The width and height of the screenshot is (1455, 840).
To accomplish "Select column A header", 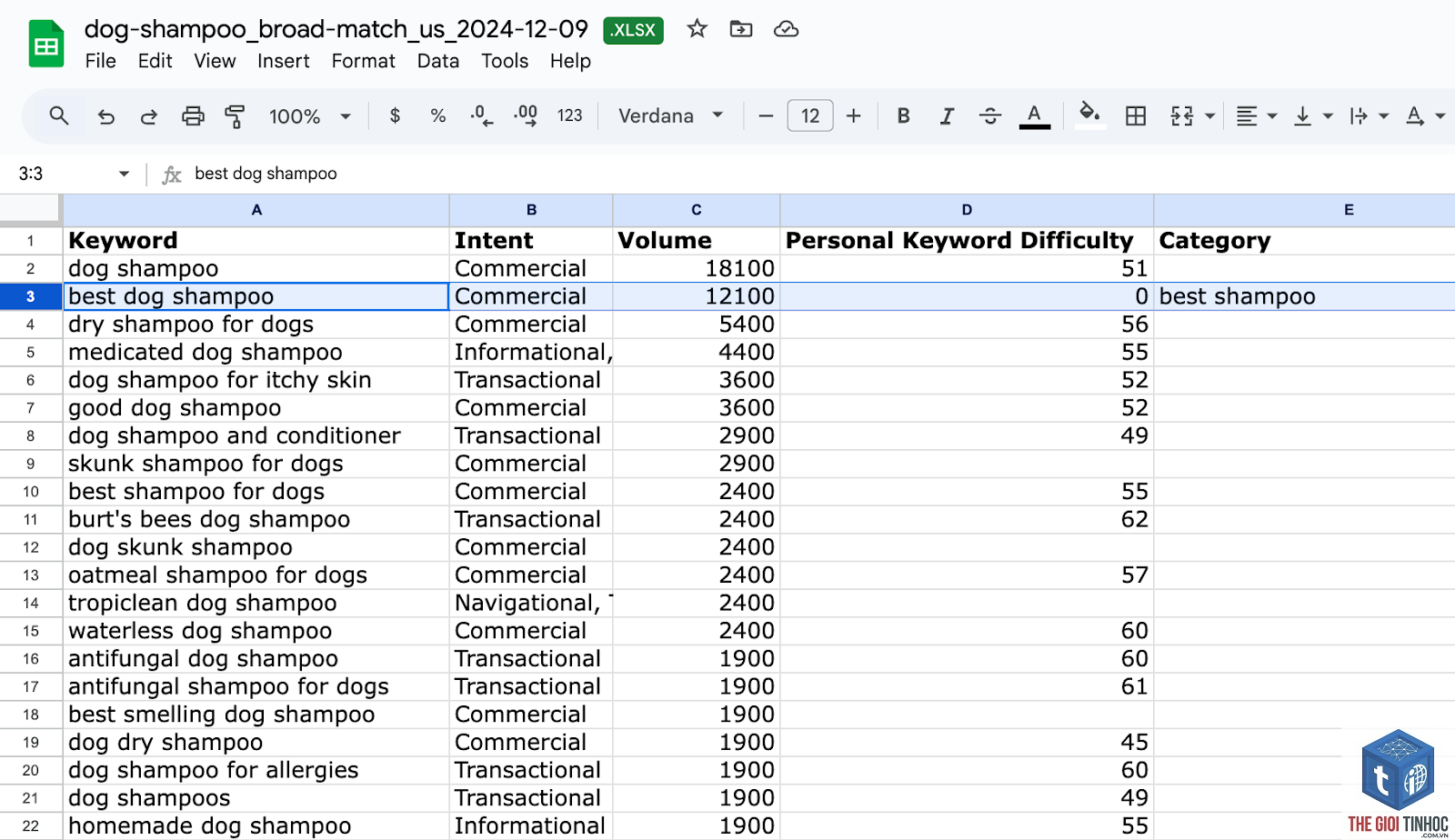I will [256, 210].
